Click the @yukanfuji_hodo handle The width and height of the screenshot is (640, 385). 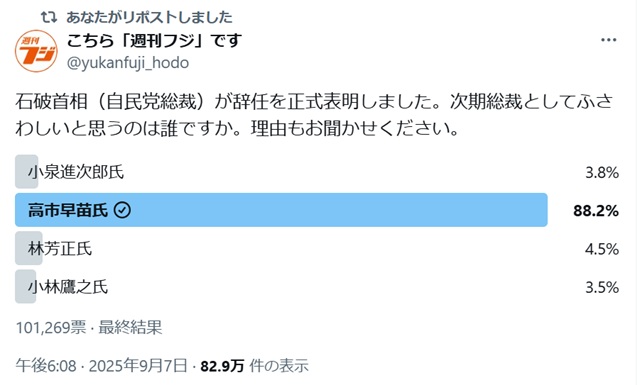128,63
